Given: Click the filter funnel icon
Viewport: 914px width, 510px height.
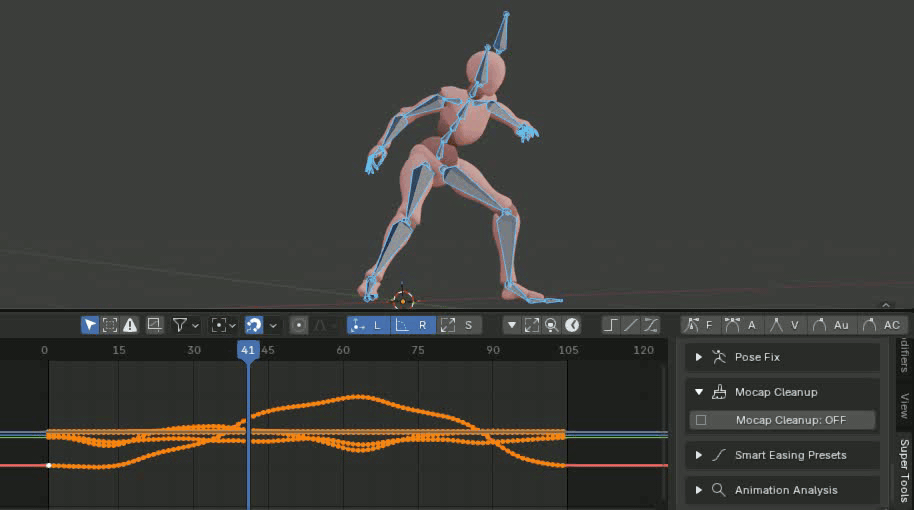Looking at the screenshot, I should click(180, 325).
